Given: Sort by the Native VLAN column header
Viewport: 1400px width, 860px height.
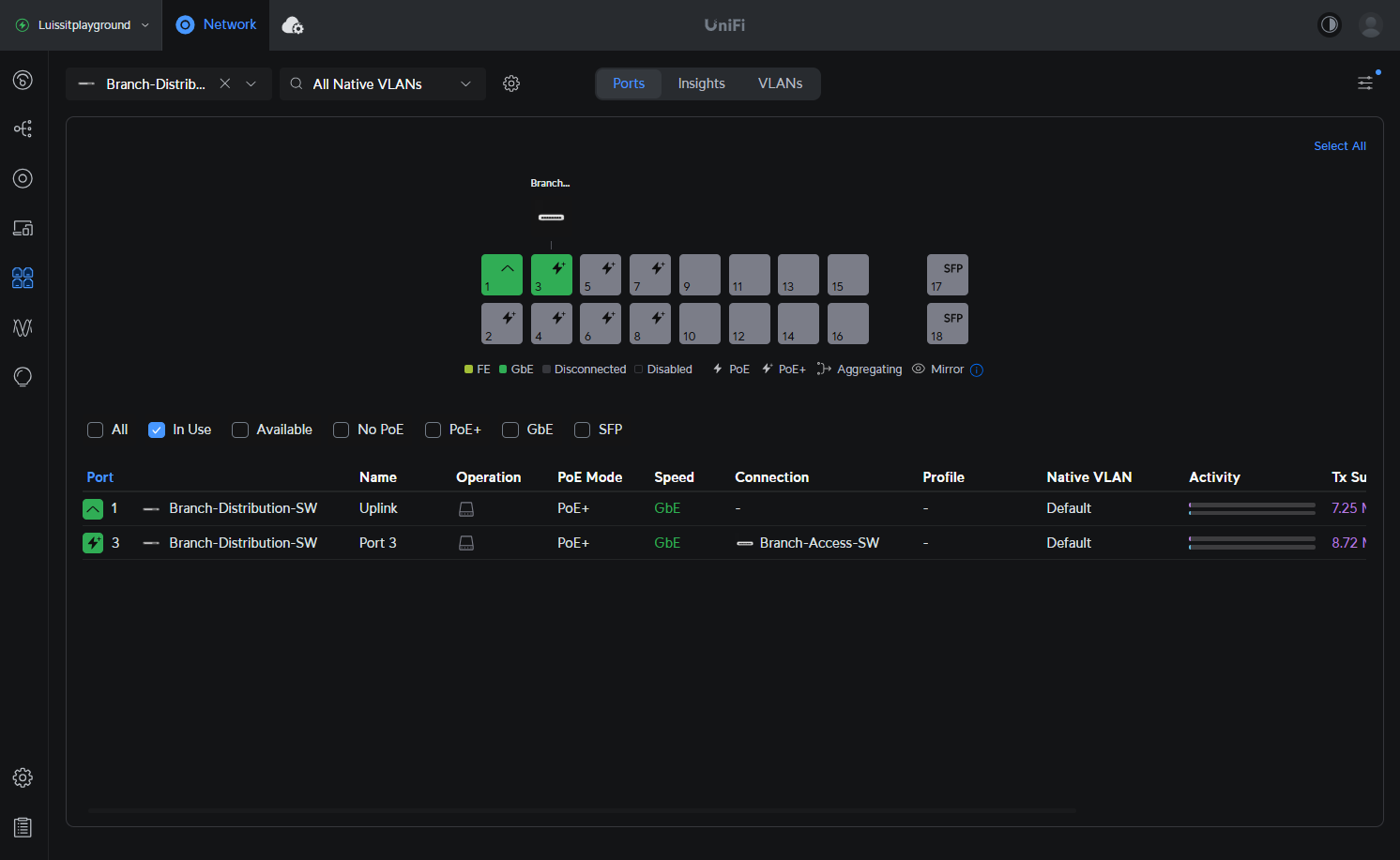Looking at the screenshot, I should [x=1089, y=477].
